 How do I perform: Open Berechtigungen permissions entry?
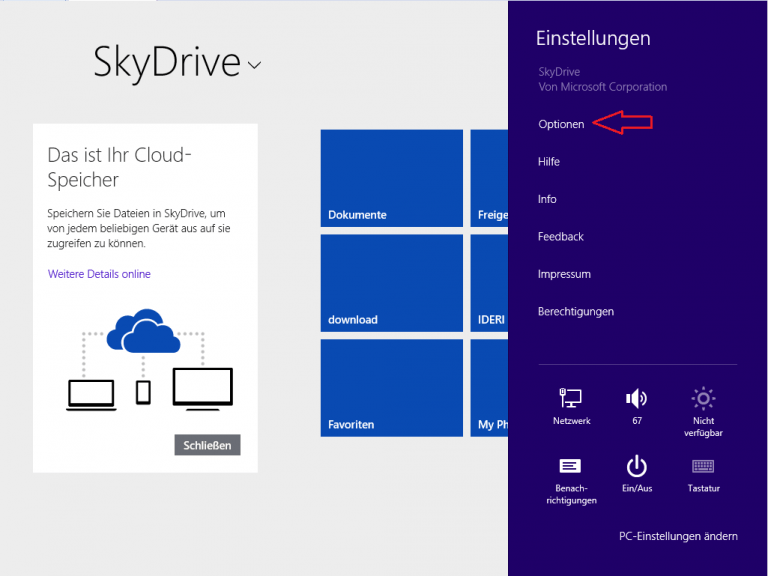point(576,312)
